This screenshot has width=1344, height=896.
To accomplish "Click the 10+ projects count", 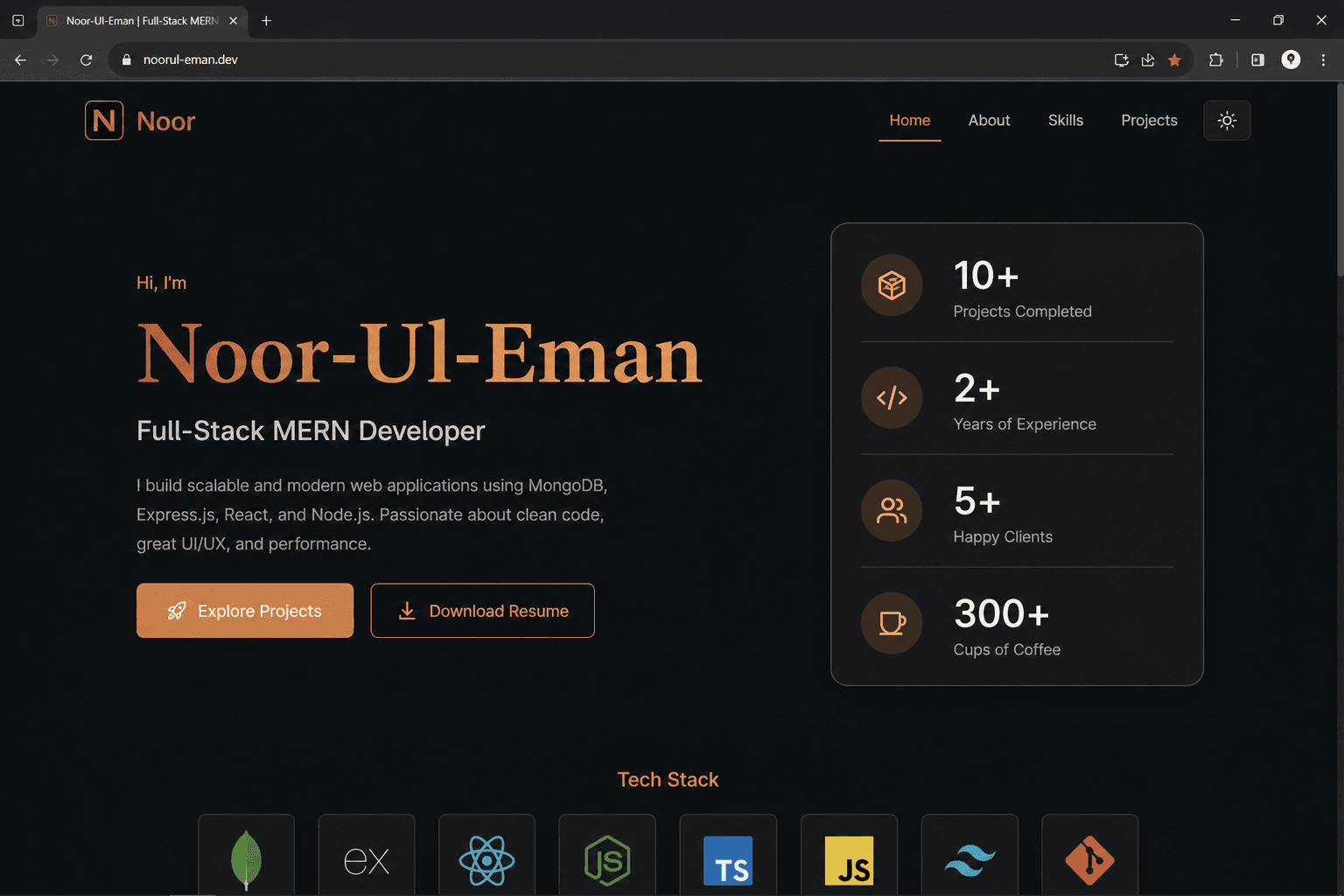I will pos(986,276).
